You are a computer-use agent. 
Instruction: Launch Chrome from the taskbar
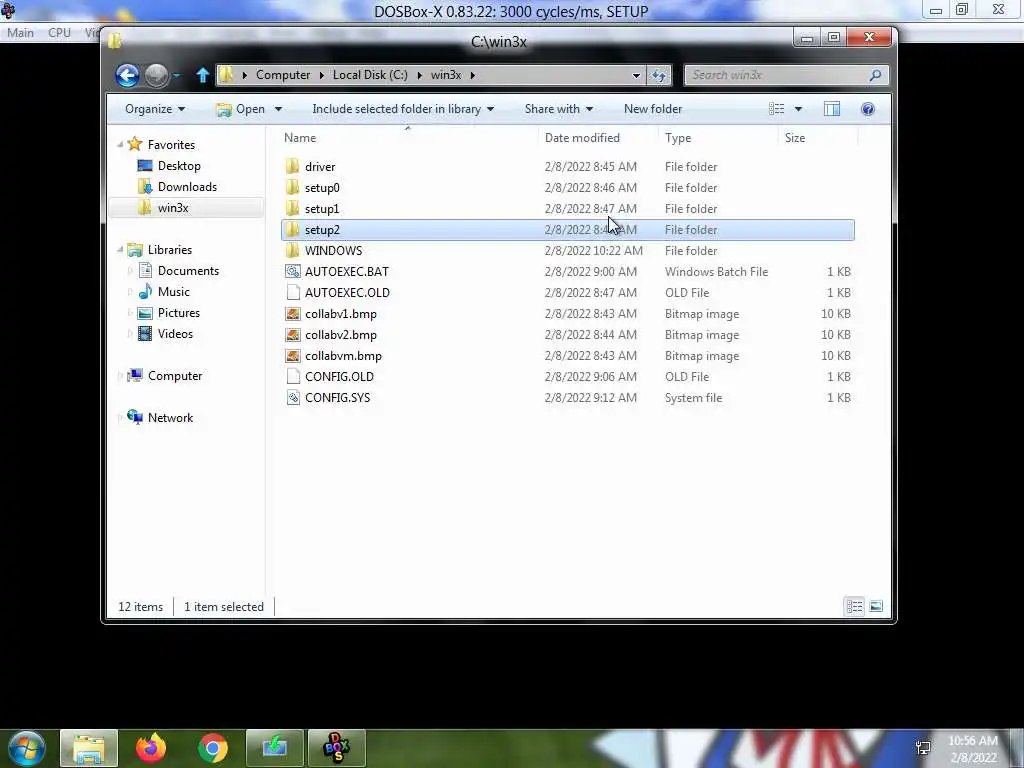[x=213, y=748]
